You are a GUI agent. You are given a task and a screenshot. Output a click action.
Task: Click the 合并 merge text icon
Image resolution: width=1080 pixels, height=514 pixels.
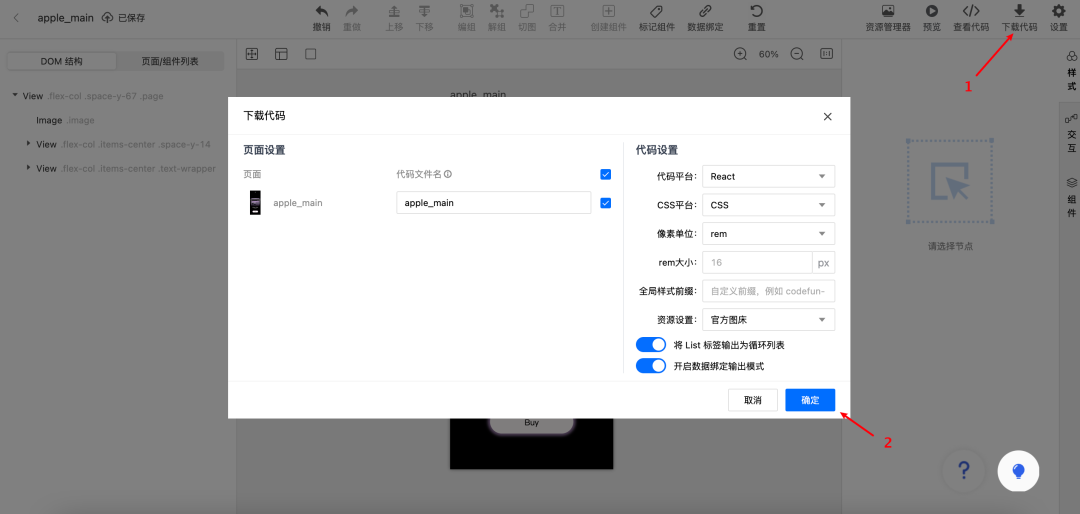coord(557,11)
